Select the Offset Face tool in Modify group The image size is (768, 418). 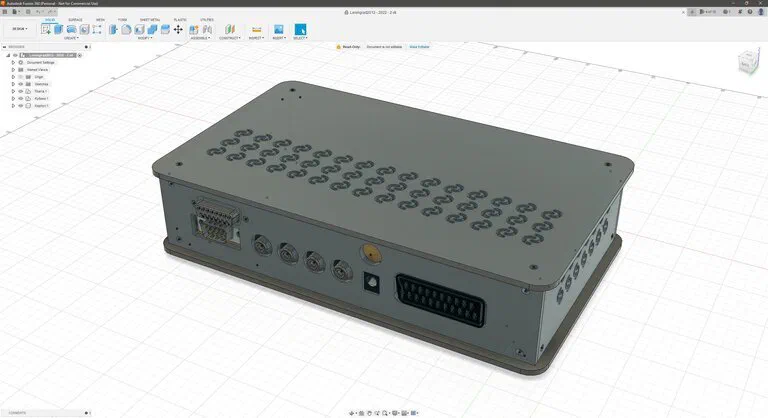(x=165, y=29)
